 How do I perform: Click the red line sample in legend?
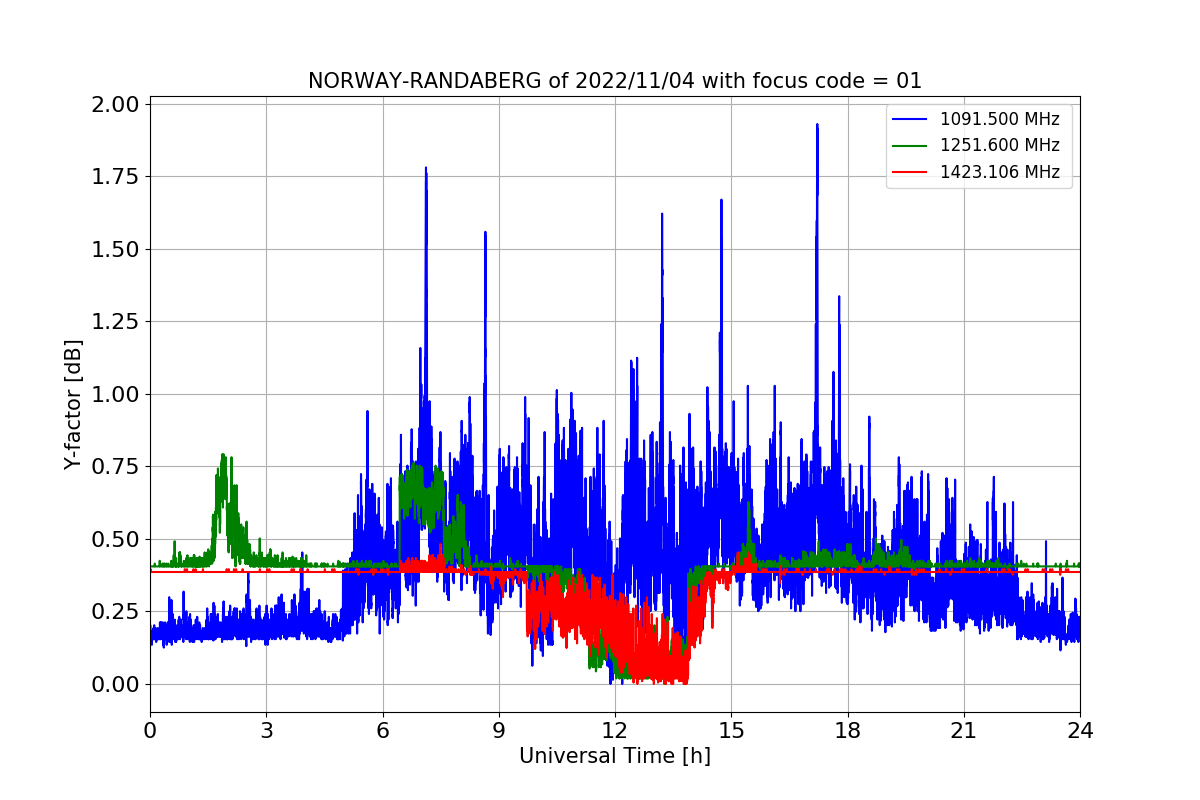(911, 172)
